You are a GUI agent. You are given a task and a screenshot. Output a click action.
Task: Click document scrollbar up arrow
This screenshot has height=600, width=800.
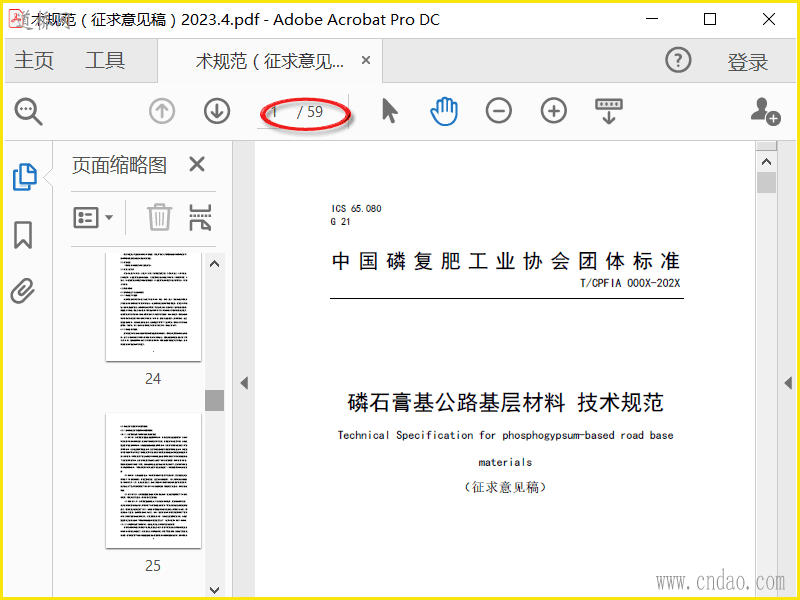[x=766, y=162]
